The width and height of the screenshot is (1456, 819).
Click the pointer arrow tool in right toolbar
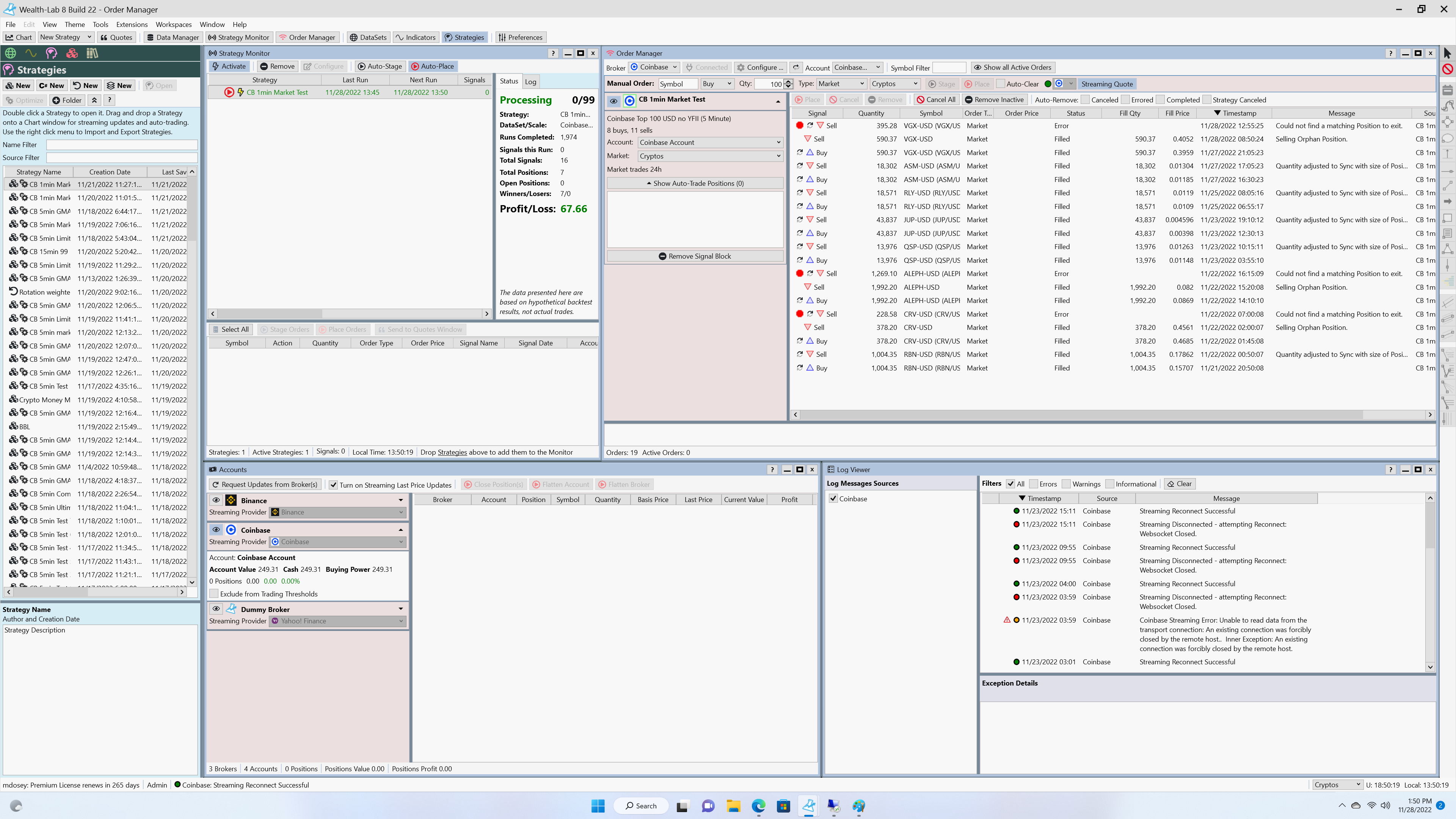[1447, 53]
